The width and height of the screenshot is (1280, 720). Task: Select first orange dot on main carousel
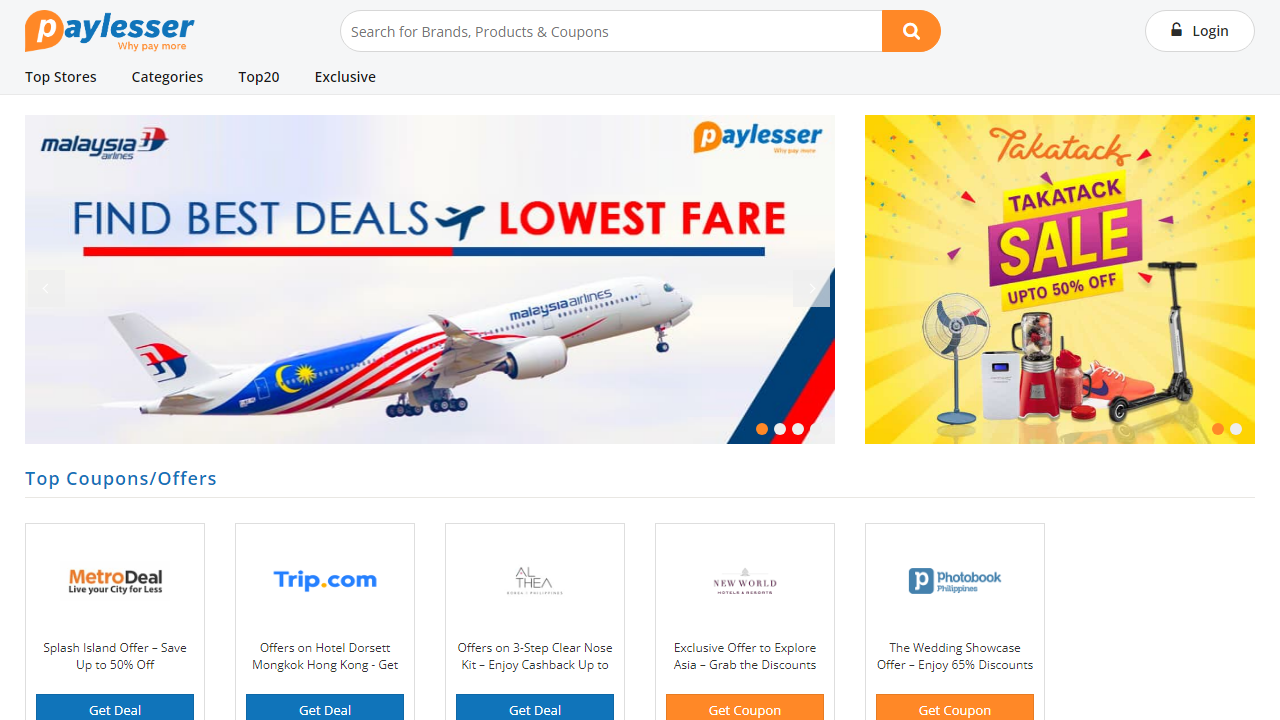click(762, 429)
